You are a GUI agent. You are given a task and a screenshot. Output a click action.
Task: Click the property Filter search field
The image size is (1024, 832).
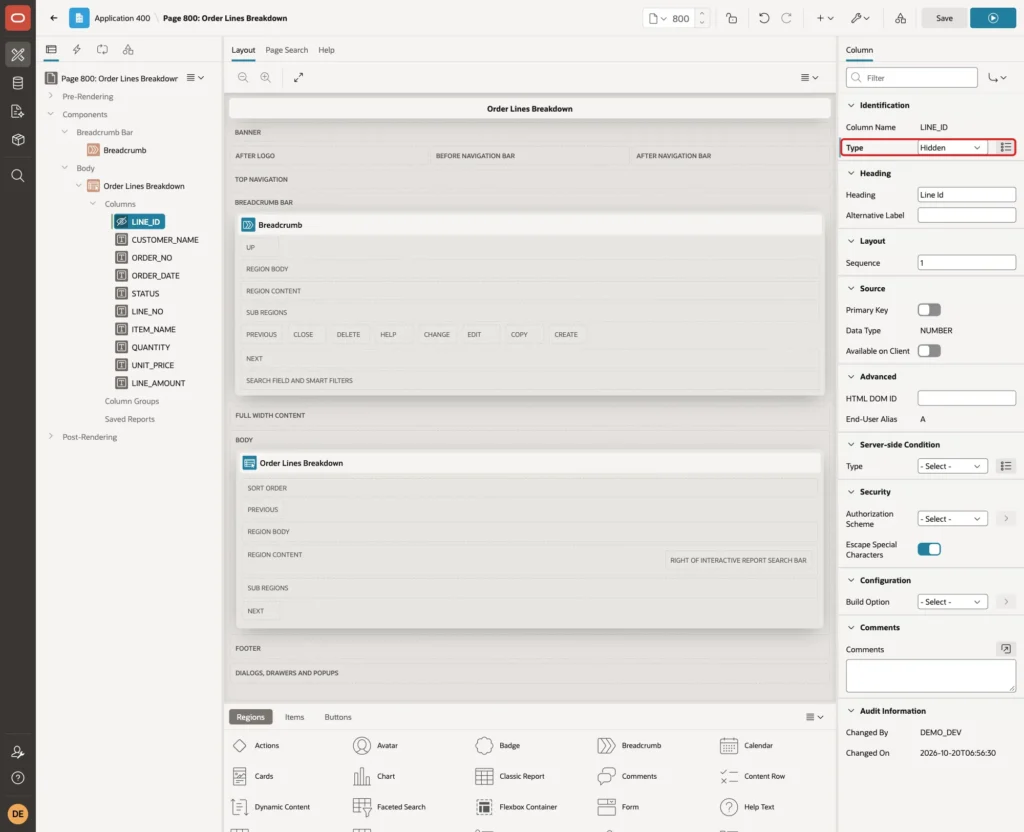[x=911, y=78]
